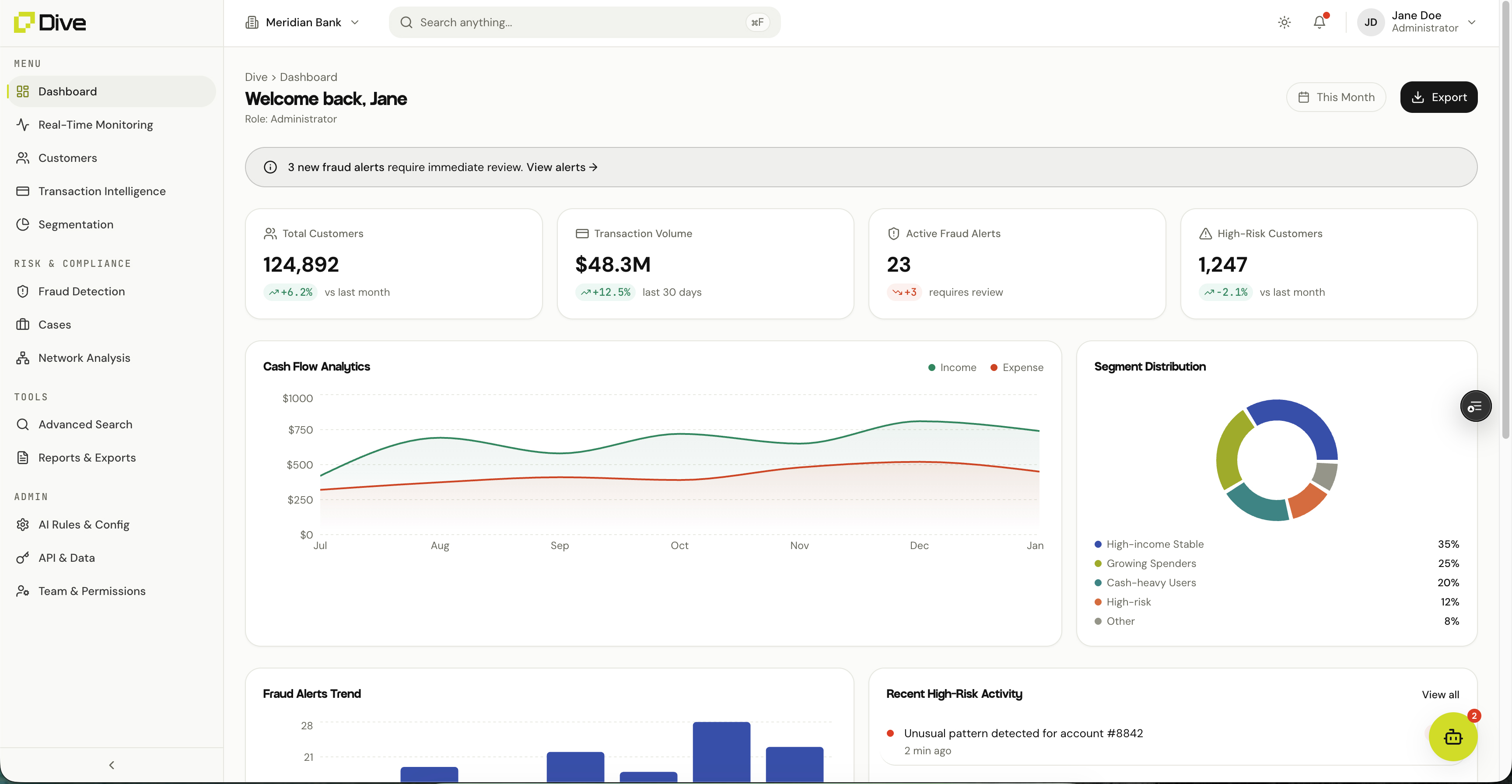The width and height of the screenshot is (1512, 784).
Task: Click the Growing Spenders olive legend dot
Action: coord(1098,563)
